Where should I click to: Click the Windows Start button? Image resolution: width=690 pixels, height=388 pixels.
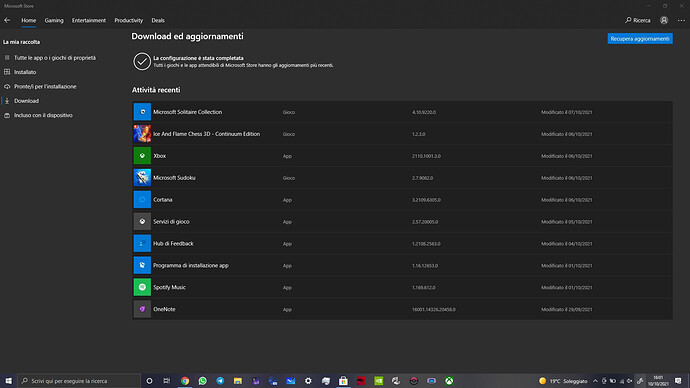8,381
